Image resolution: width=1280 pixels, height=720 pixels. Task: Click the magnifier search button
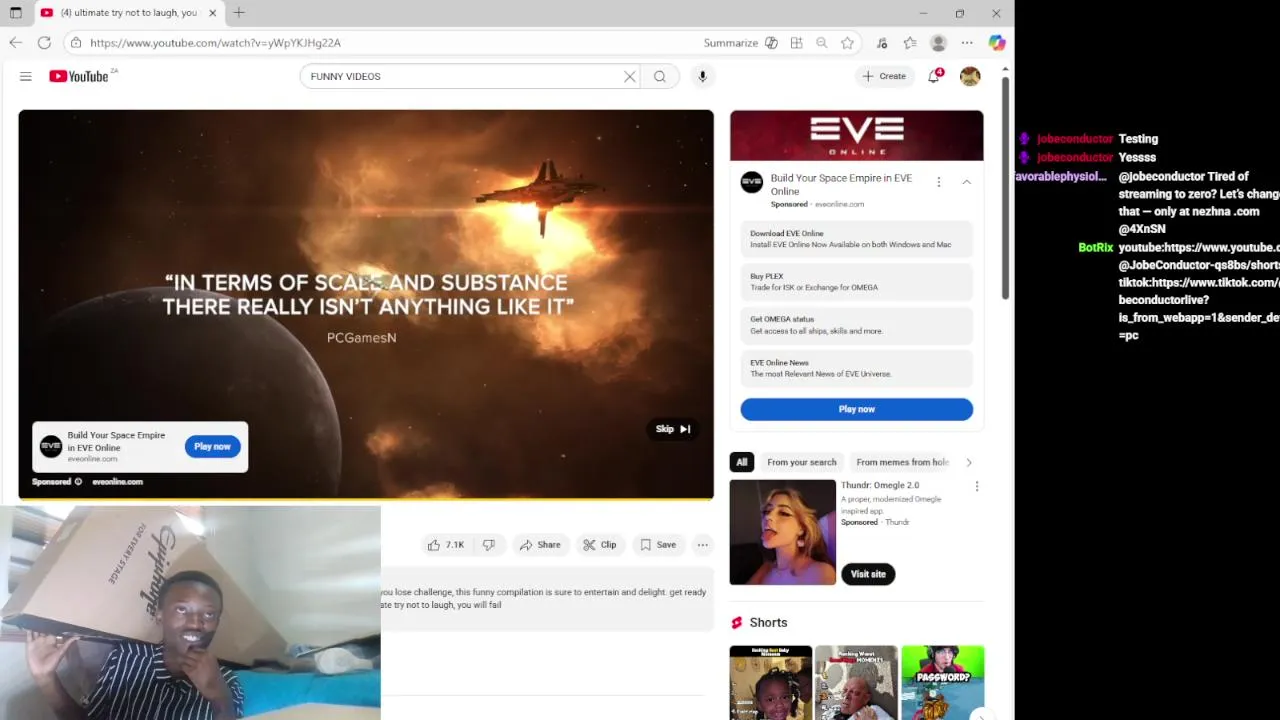tap(660, 76)
